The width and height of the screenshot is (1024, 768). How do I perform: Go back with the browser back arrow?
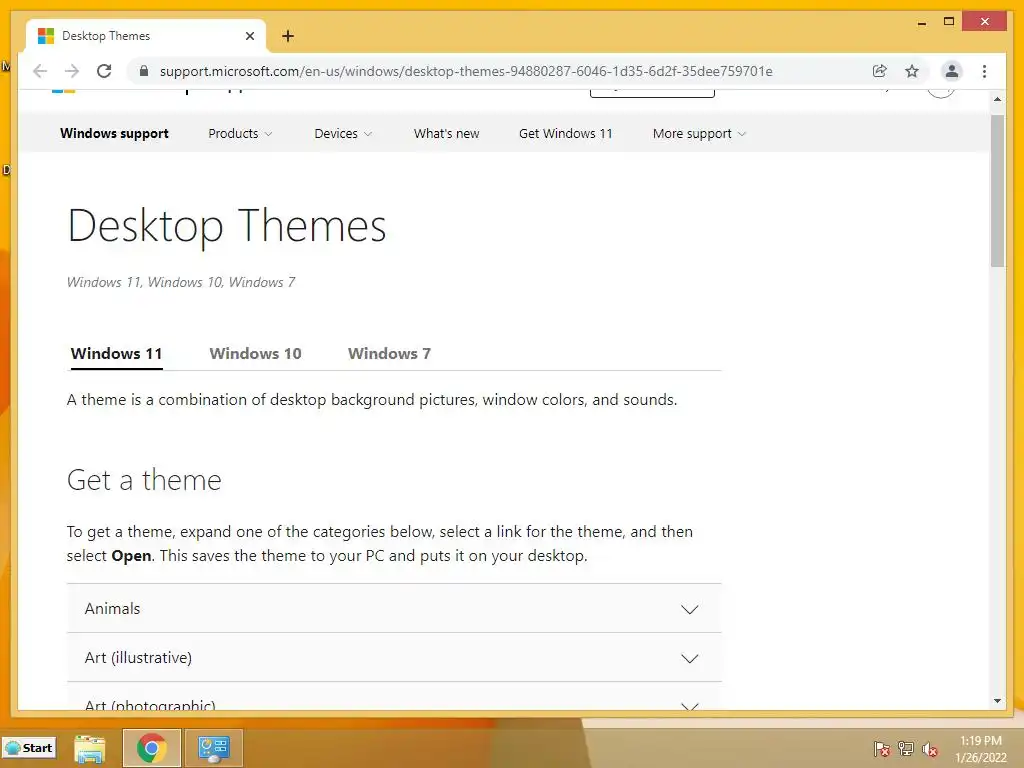[x=40, y=71]
